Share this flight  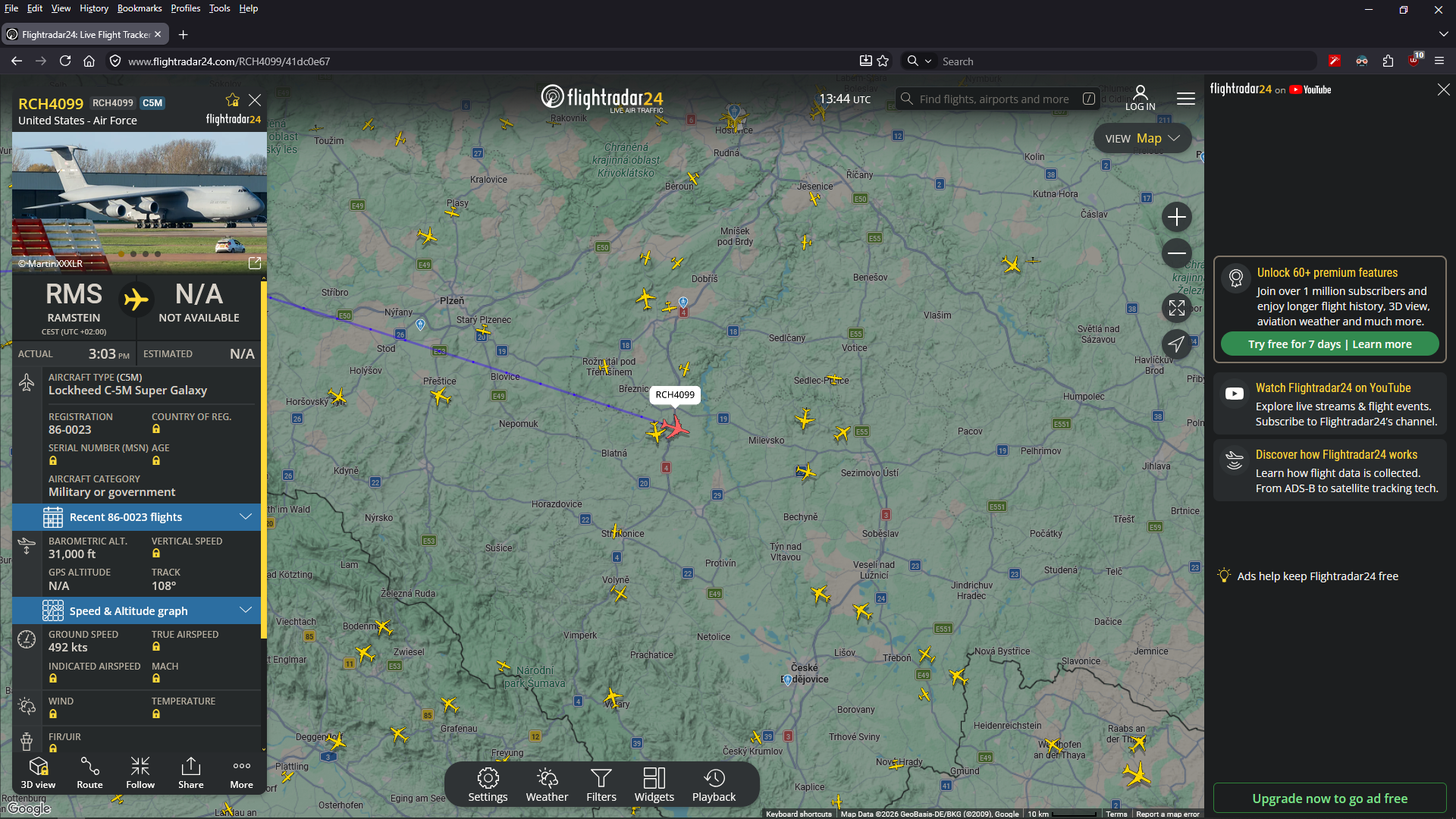[191, 773]
